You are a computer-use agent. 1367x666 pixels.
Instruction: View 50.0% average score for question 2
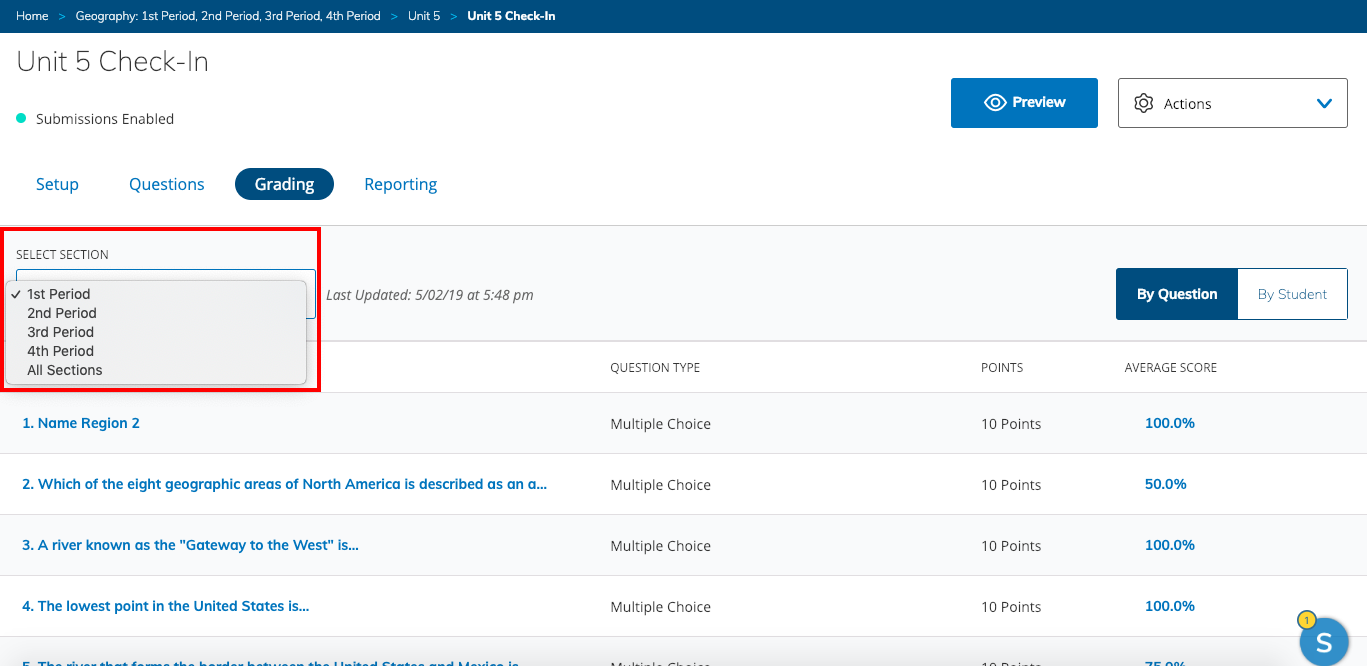click(x=1165, y=484)
